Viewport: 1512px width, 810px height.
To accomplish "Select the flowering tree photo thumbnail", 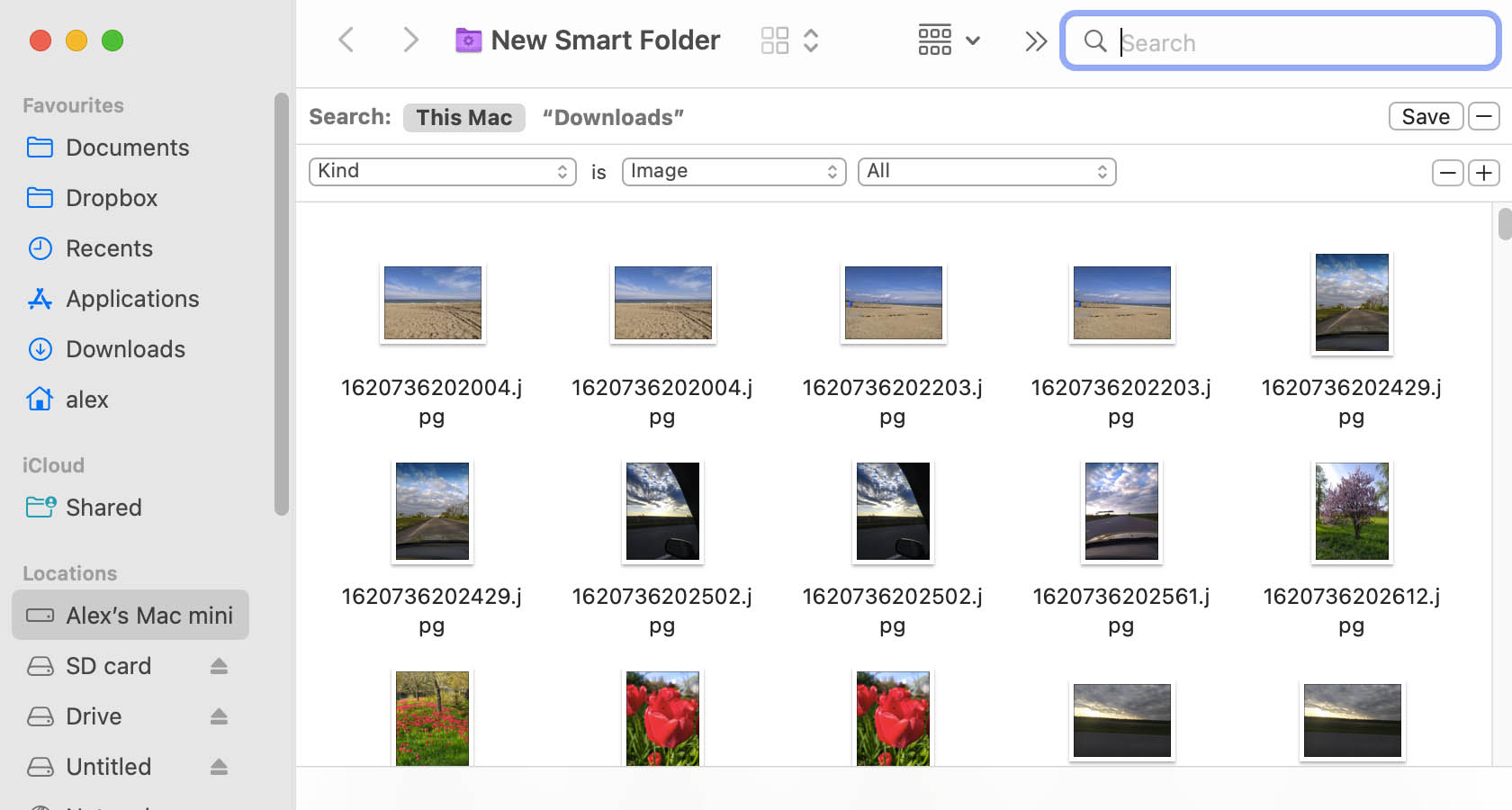I will (x=1351, y=511).
